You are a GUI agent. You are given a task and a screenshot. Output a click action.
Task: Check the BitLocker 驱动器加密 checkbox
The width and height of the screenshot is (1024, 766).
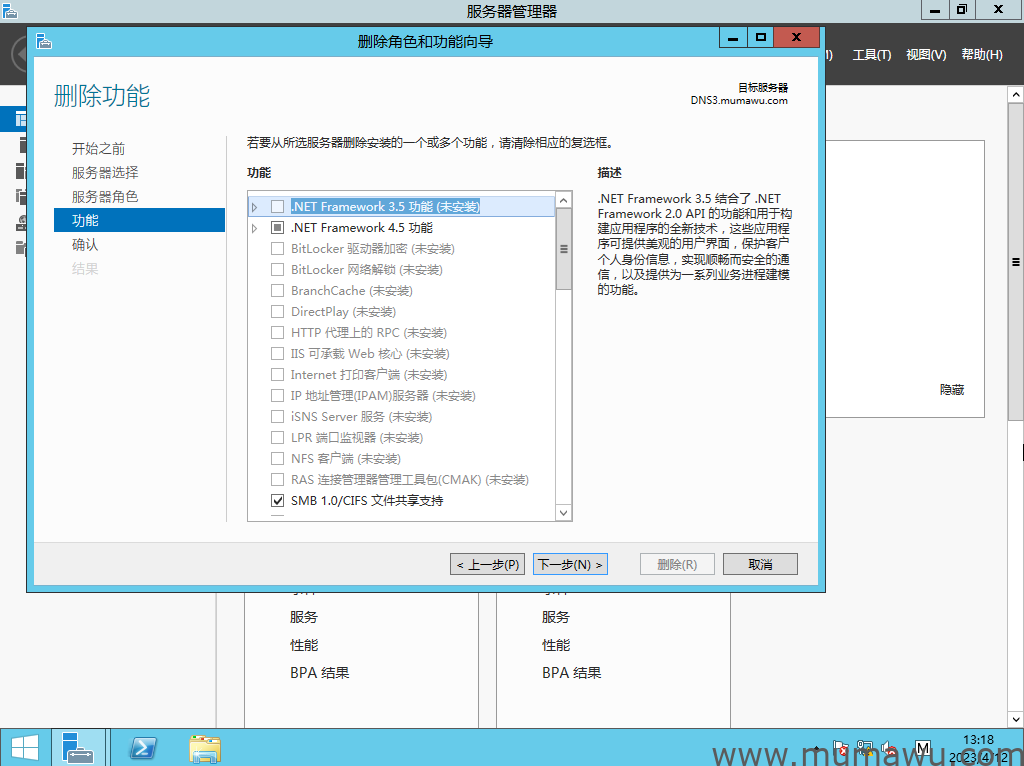[277, 248]
